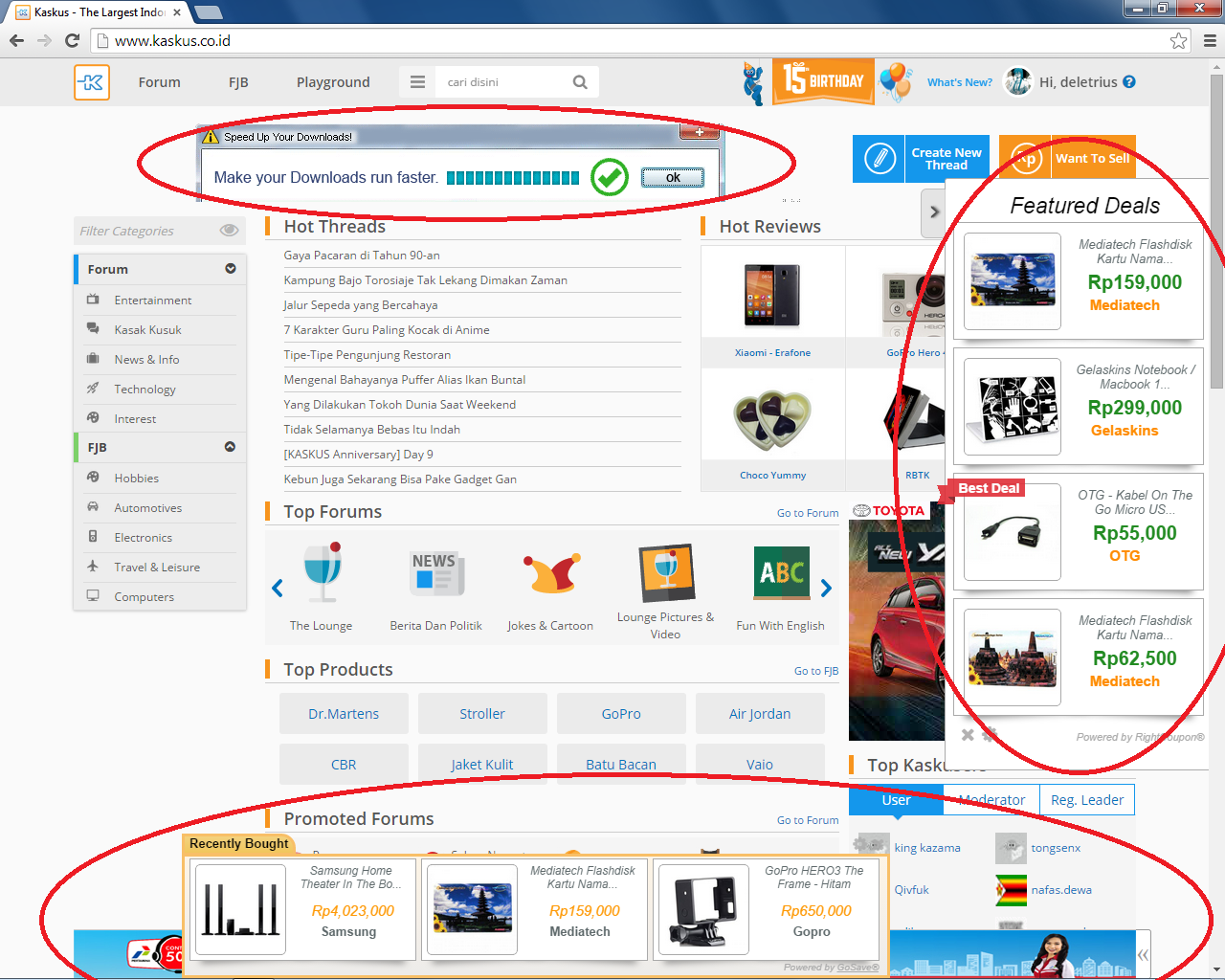Click the Technology rocket icon
1225x980 pixels.
point(93,389)
